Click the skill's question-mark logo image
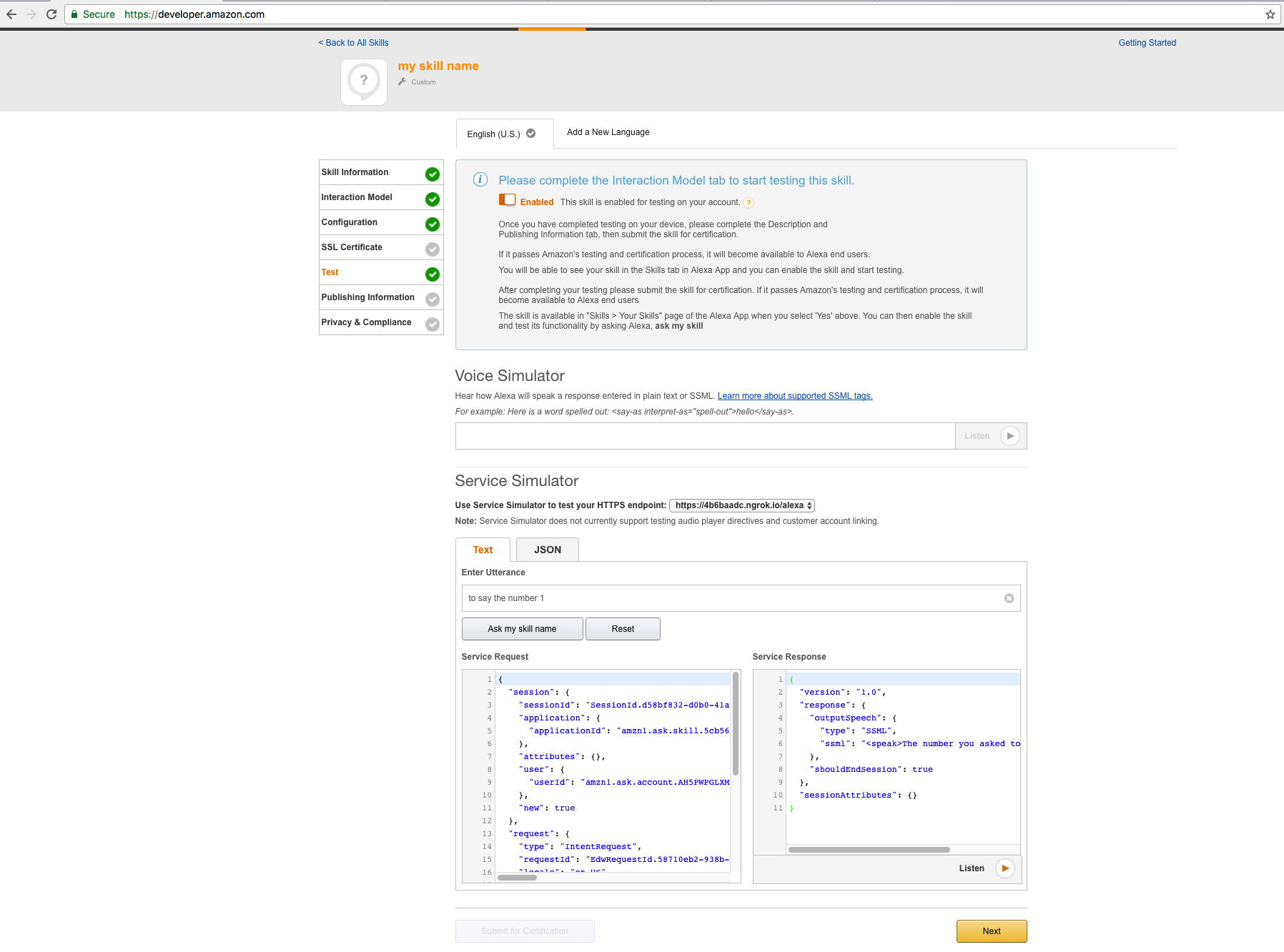Screen dimensions: 1284x952 tap(364, 81)
